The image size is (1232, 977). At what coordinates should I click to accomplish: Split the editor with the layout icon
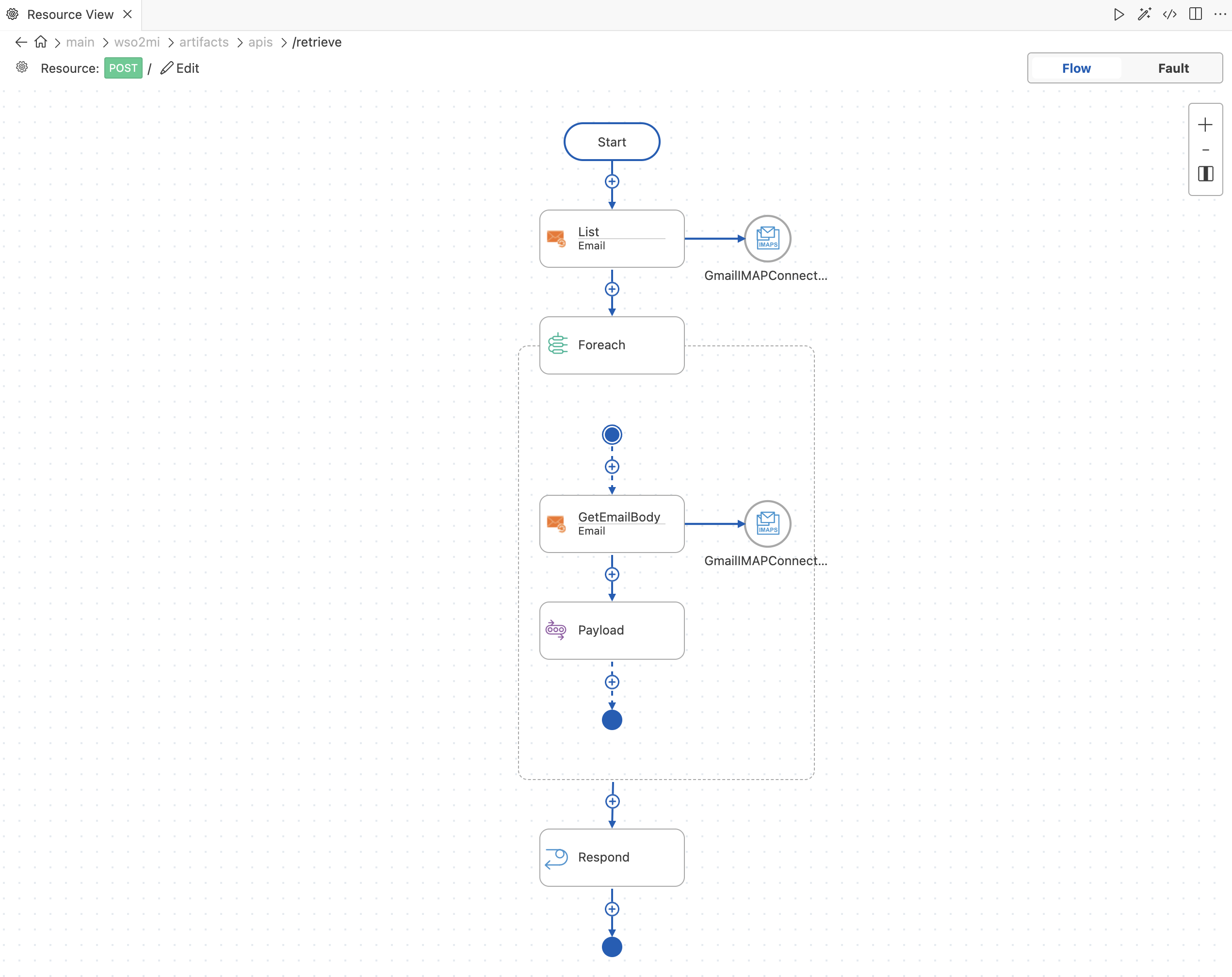pyautogui.click(x=1195, y=14)
